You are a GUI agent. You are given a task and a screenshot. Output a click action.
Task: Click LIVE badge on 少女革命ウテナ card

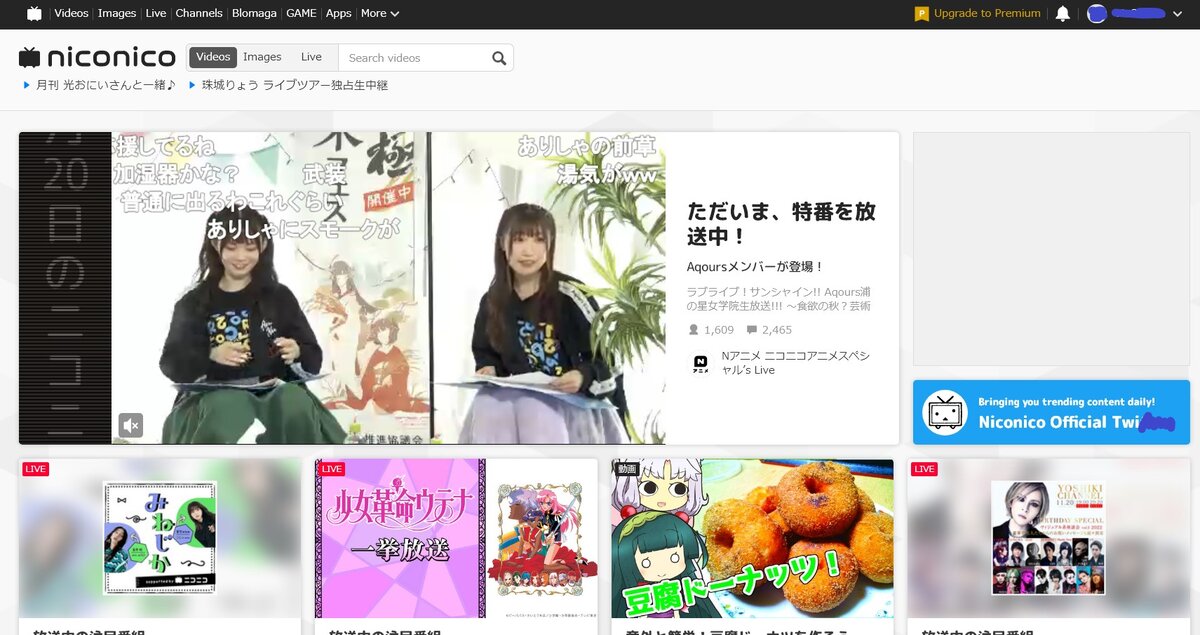pyautogui.click(x=331, y=469)
